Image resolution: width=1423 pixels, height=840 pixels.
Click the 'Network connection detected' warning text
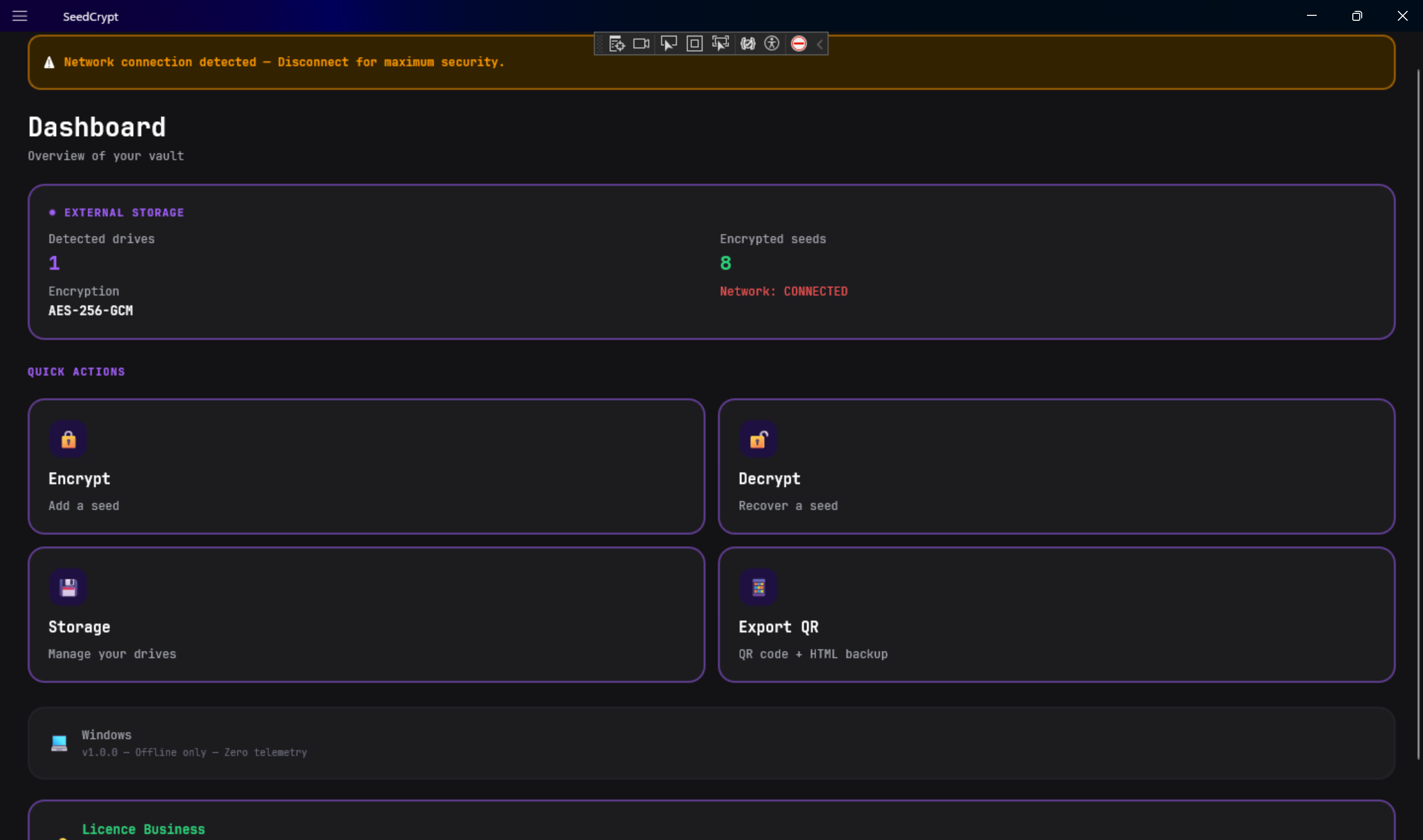pos(284,62)
